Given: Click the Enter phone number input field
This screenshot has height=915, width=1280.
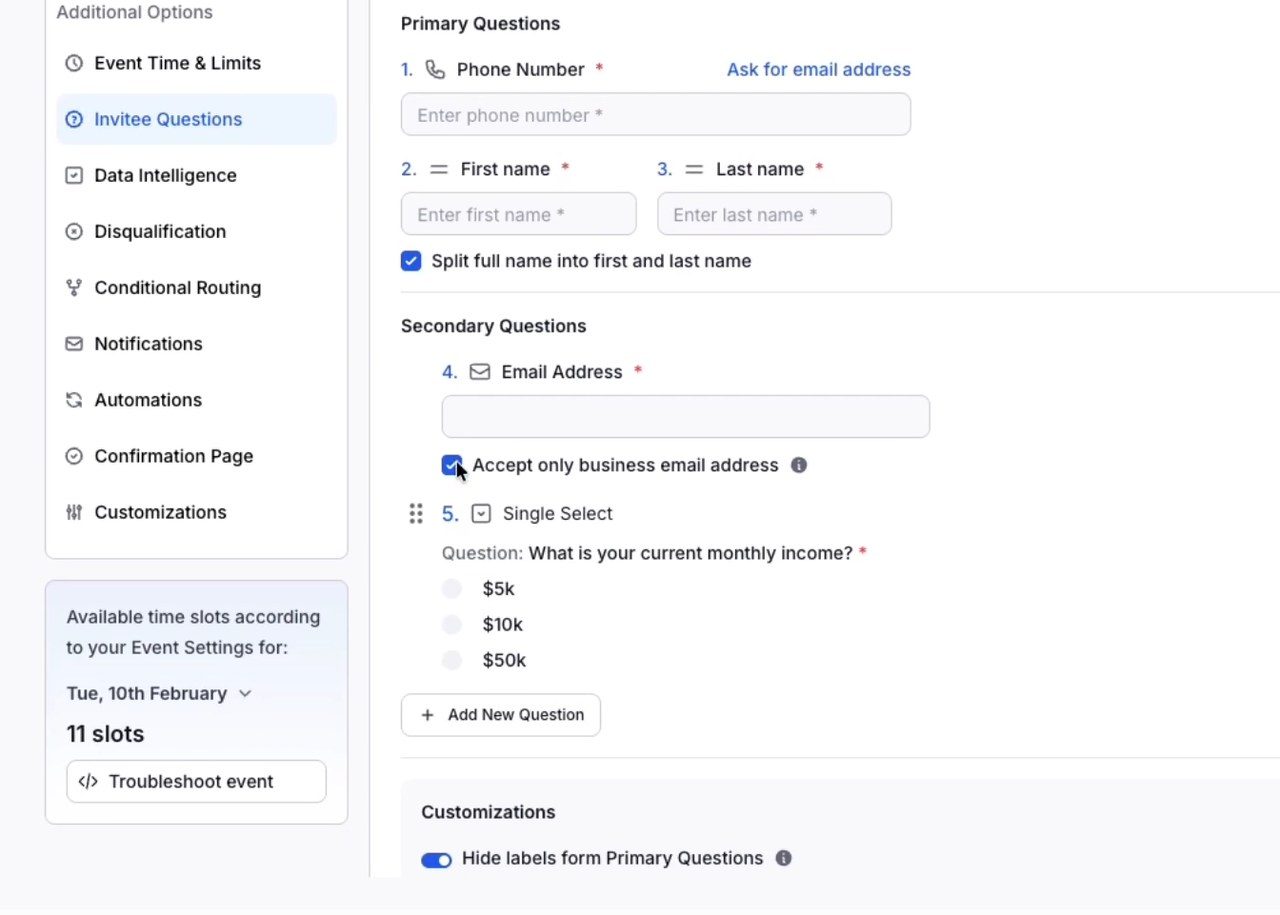Looking at the screenshot, I should [x=656, y=115].
